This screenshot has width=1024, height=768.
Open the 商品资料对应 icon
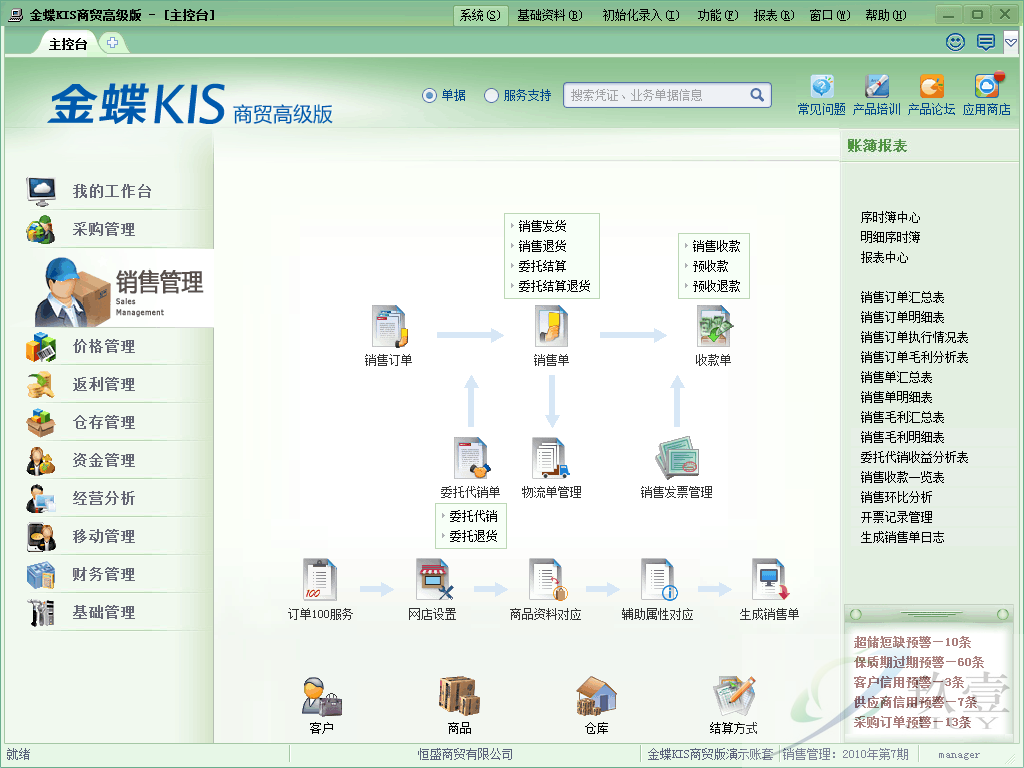pyautogui.click(x=547, y=579)
